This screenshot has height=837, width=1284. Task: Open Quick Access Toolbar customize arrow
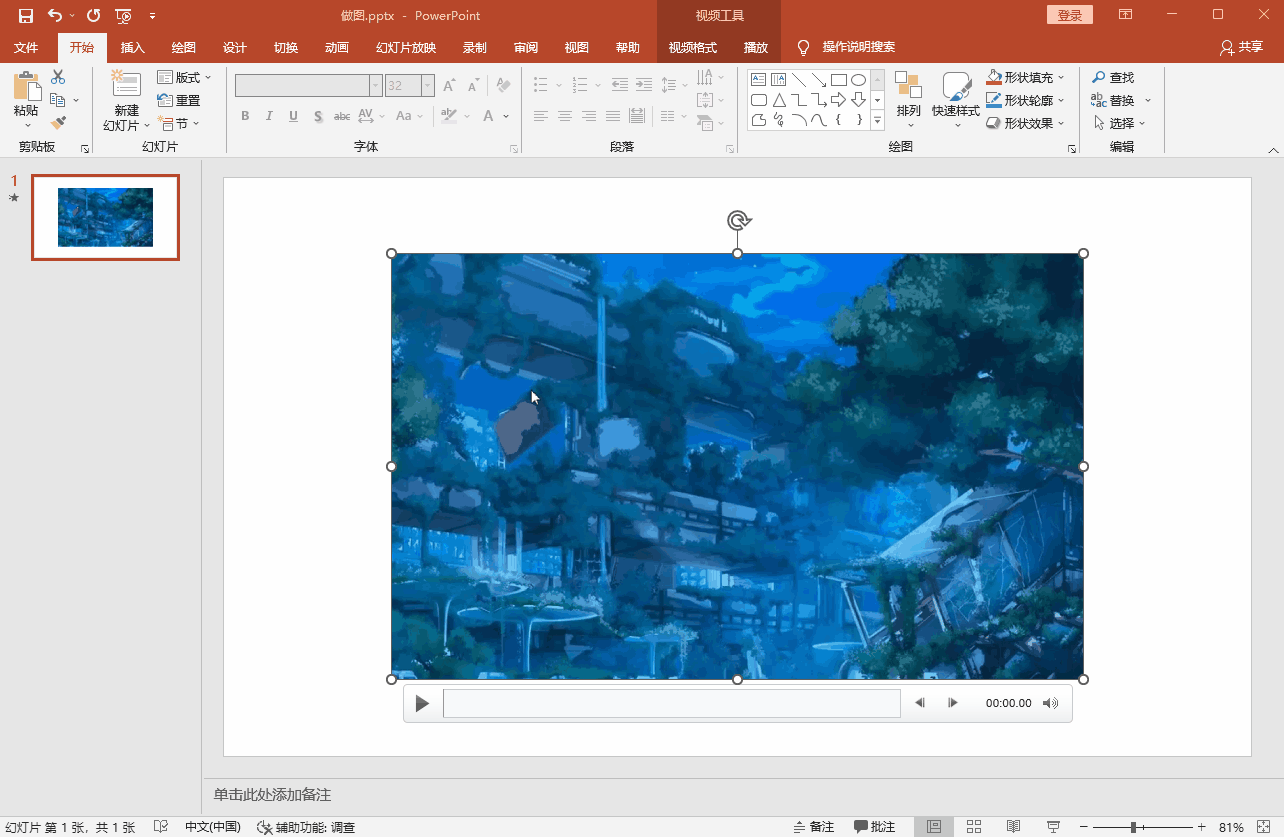[x=152, y=16]
